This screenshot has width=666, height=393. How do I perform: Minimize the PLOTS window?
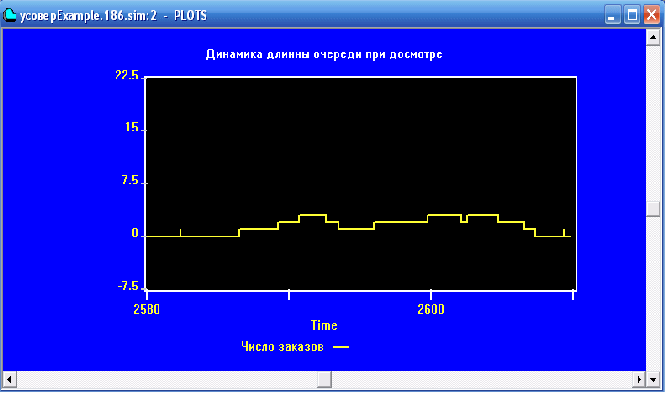pos(612,15)
